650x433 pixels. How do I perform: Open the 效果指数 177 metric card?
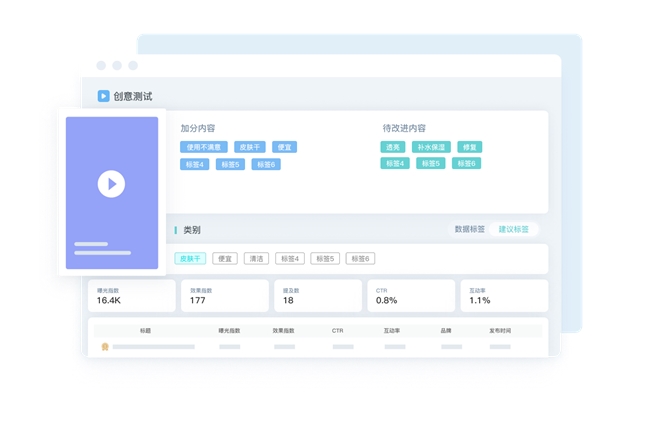pyautogui.click(x=224, y=296)
